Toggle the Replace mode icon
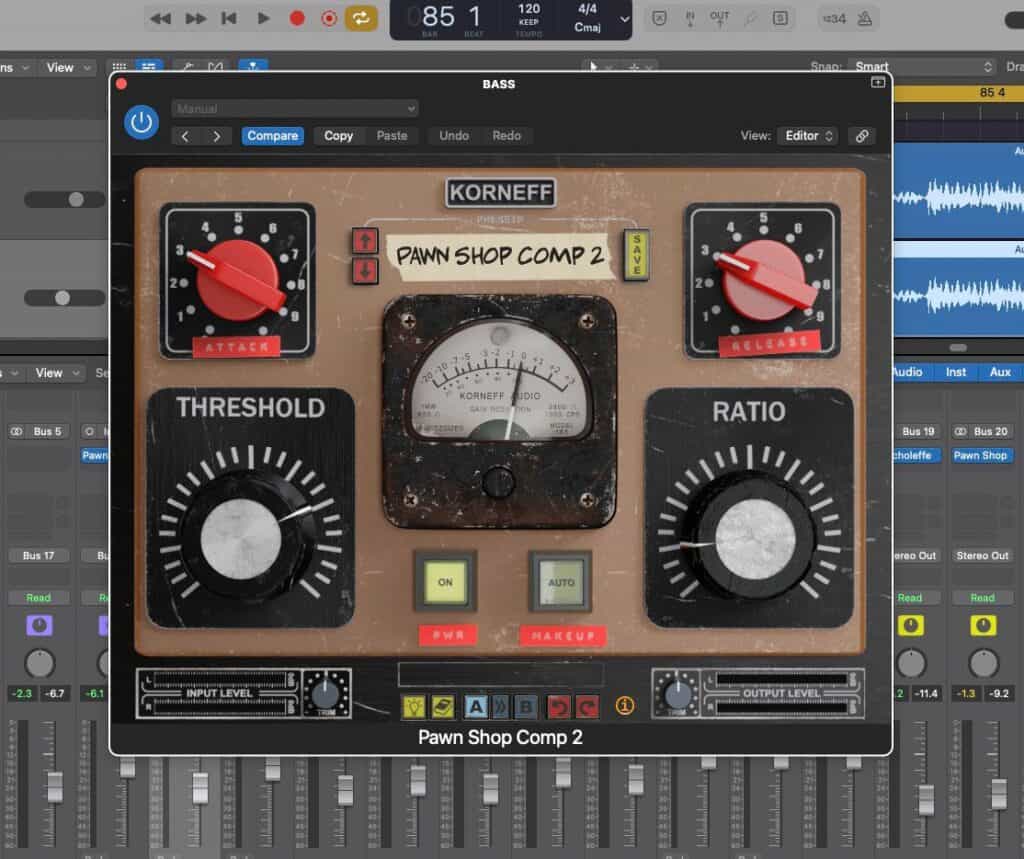The height and width of the screenshot is (859, 1024). click(x=660, y=18)
